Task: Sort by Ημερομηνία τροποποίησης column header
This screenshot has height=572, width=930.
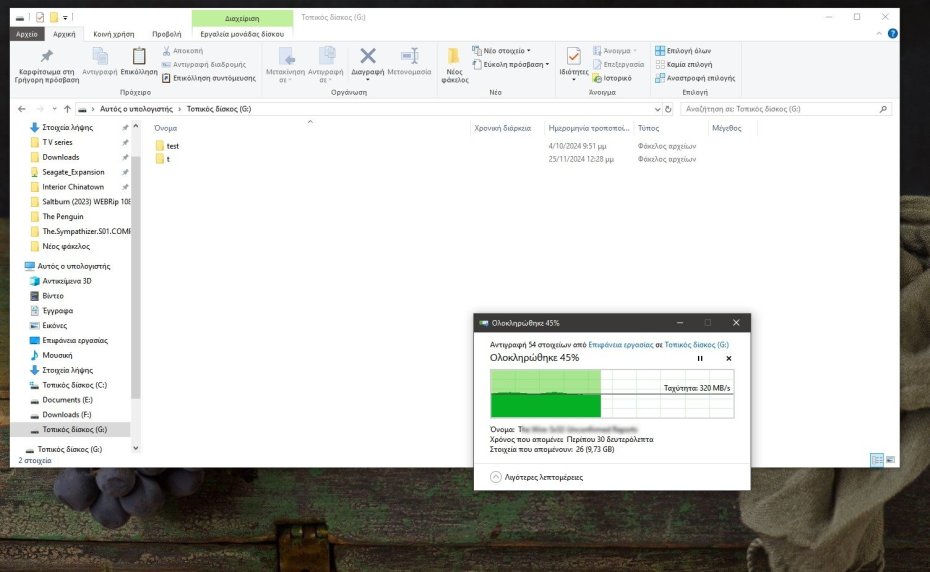Action: tap(588, 128)
